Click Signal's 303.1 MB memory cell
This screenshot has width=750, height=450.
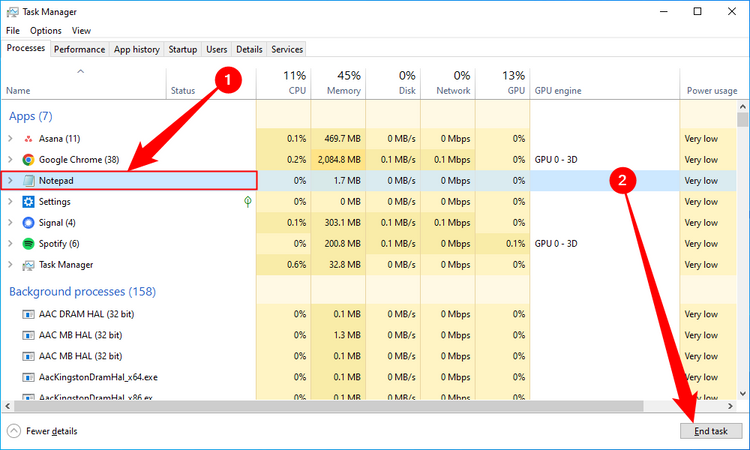(x=338, y=223)
